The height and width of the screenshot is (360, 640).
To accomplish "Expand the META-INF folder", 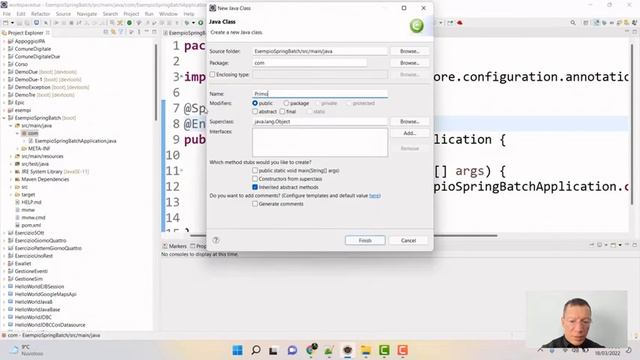I will point(18,149).
